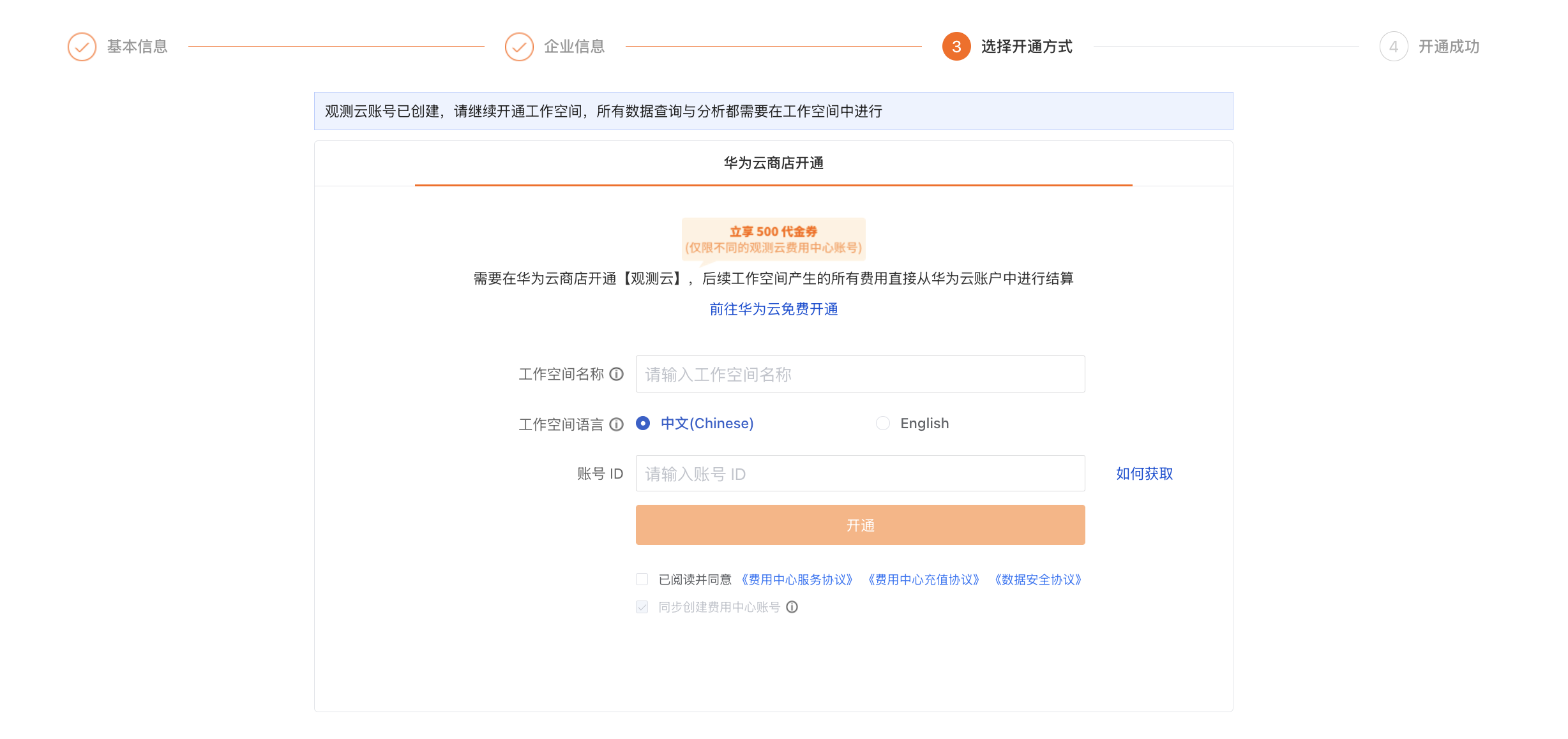Click the 观测云账号已创建 notice banner text
This screenshot has width=1568, height=739.
(604, 111)
